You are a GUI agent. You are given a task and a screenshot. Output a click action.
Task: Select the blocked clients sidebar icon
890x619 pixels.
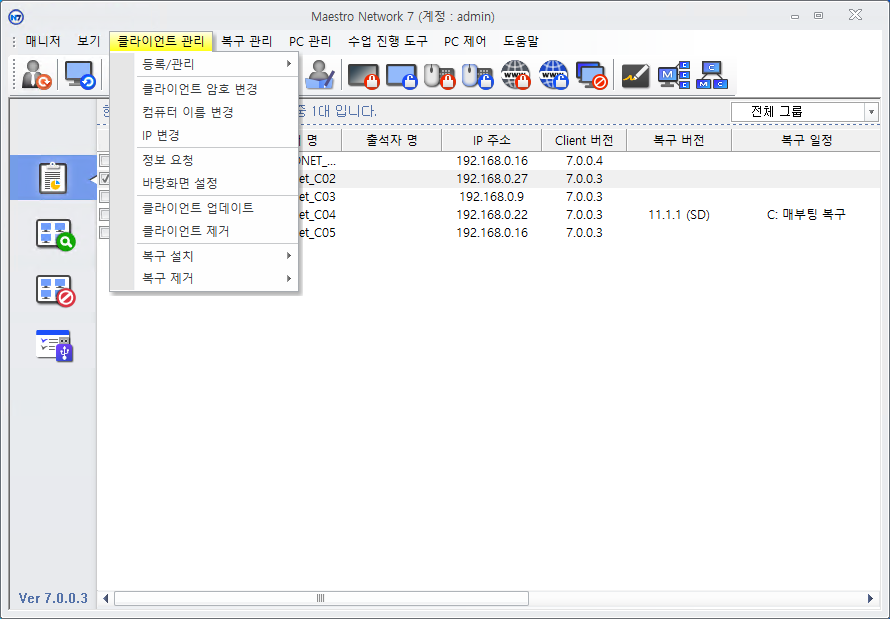pyautogui.click(x=55, y=290)
